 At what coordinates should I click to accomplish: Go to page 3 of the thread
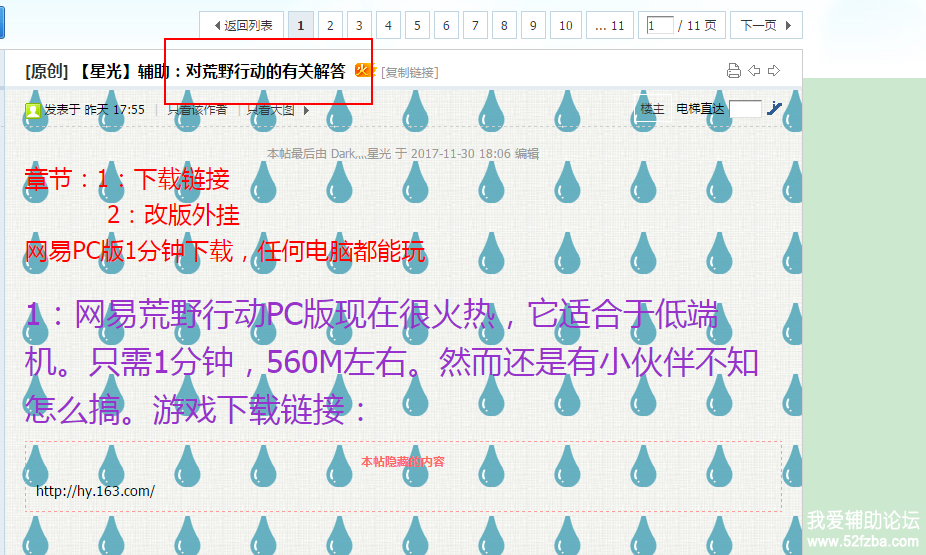pos(359,25)
